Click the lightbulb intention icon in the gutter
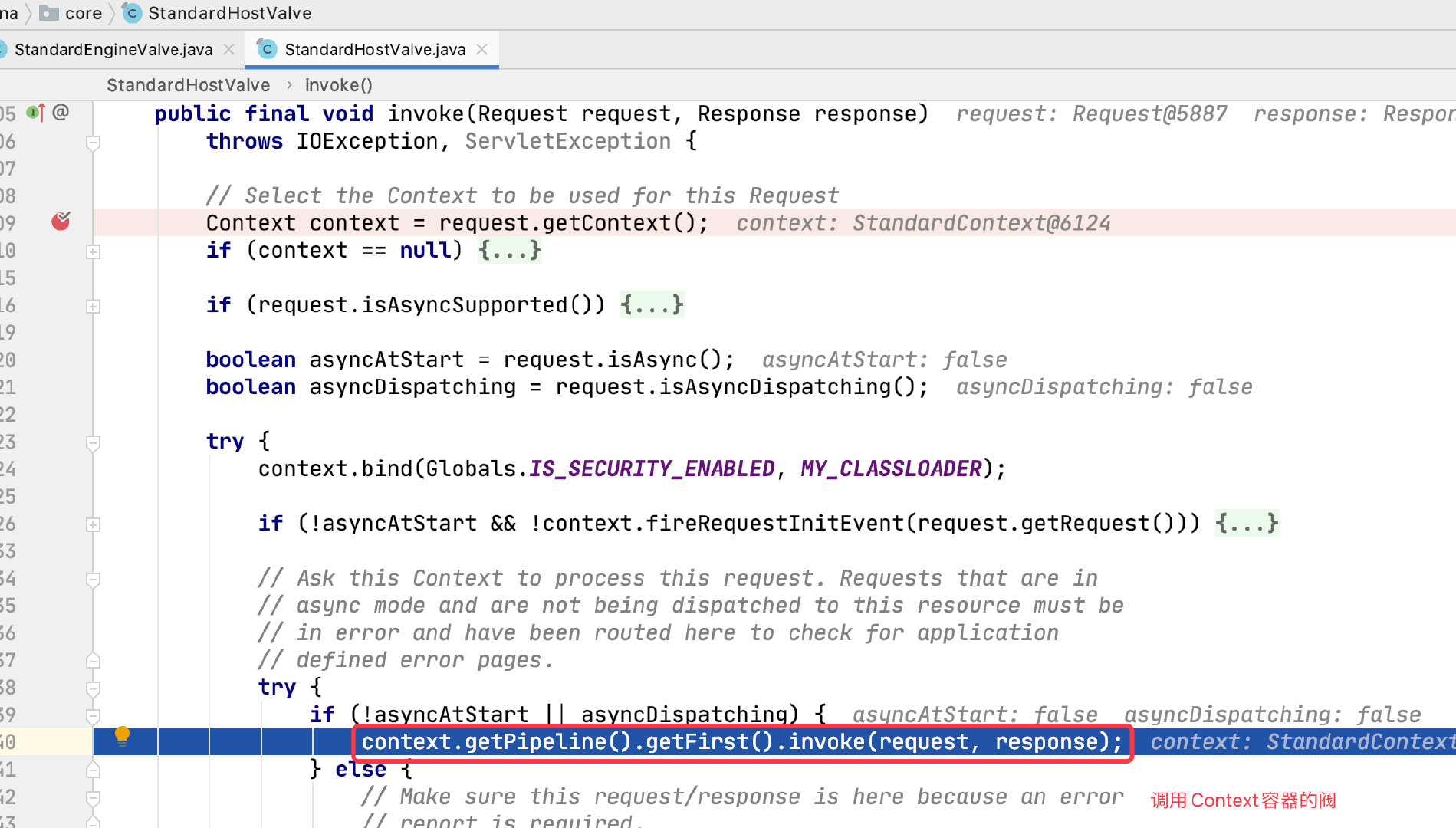The height and width of the screenshot is (828, 1456). click(x=122, y=736)
